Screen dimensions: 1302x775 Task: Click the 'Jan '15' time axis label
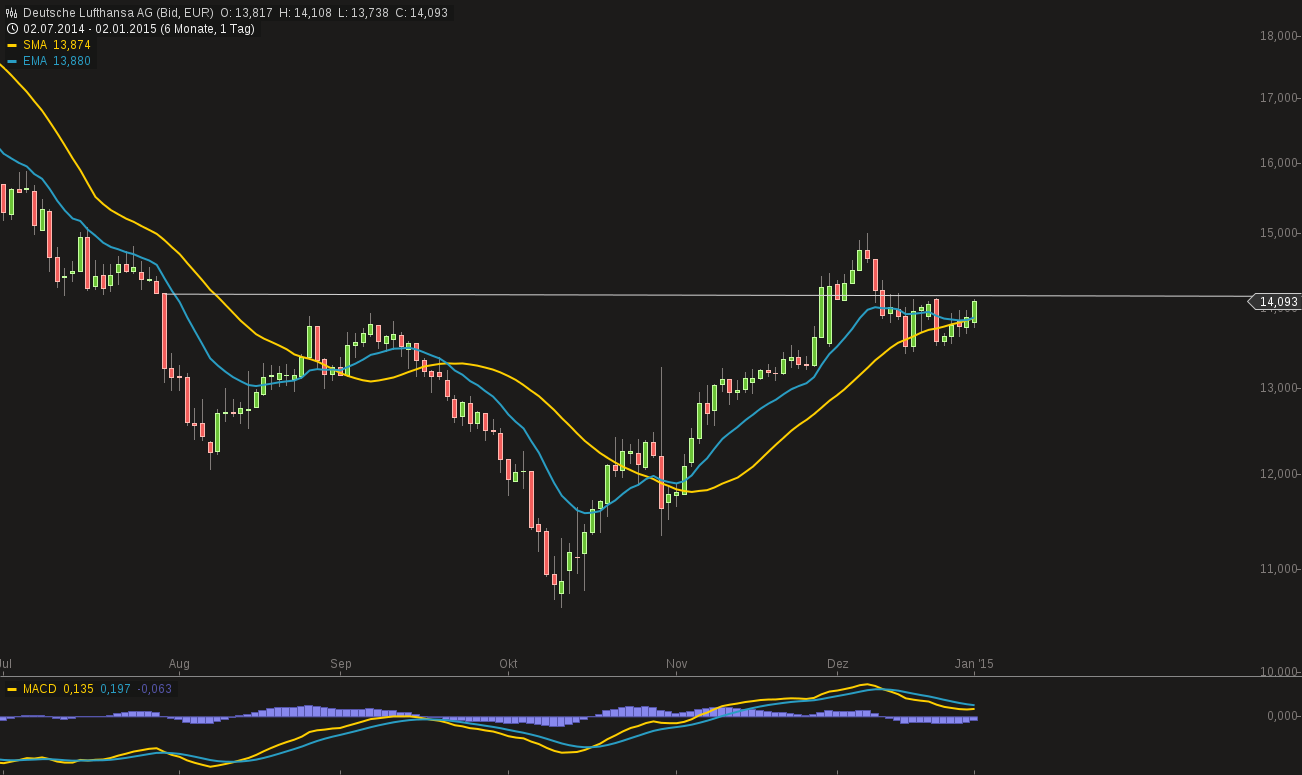tap(974, 664)
